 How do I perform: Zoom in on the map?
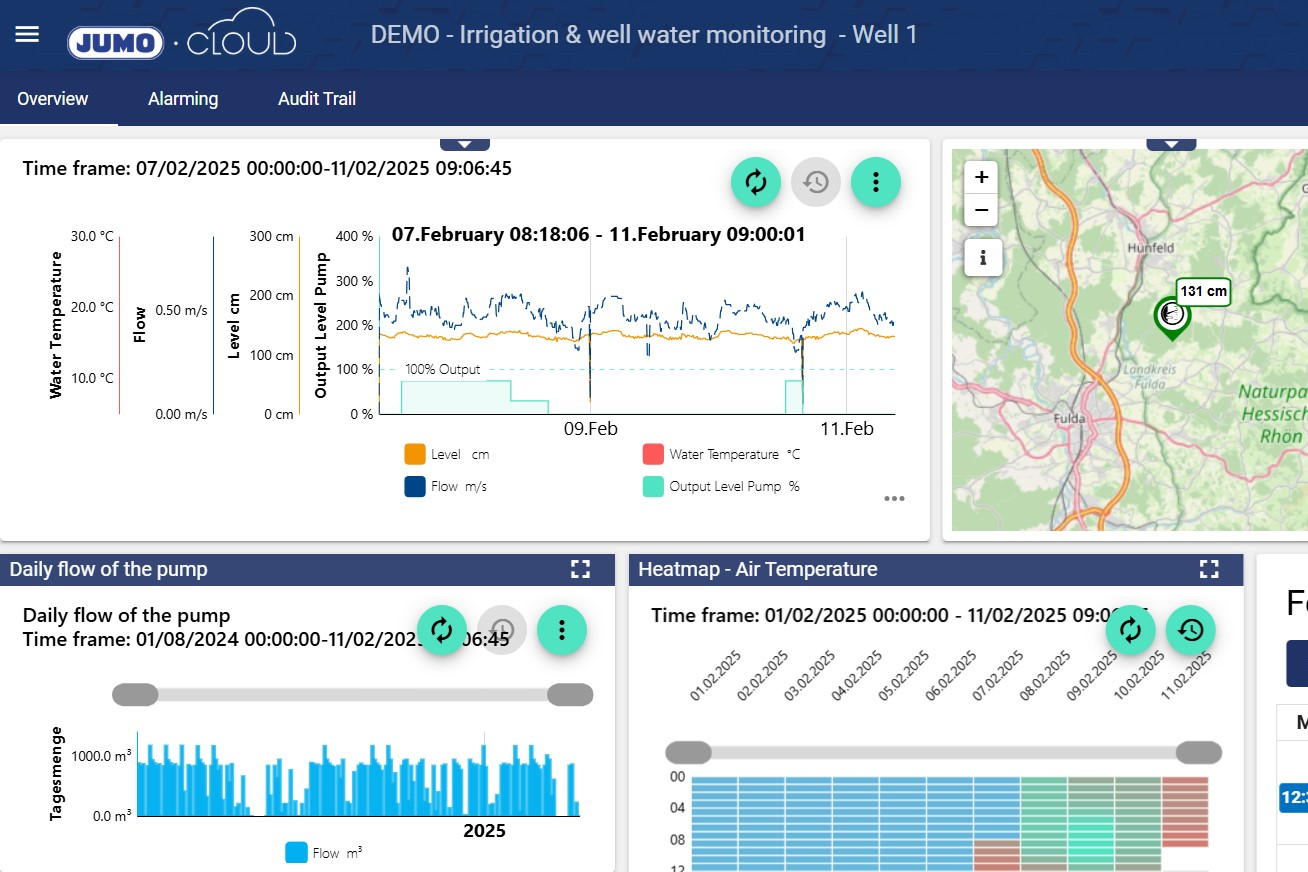coord(982,178)
